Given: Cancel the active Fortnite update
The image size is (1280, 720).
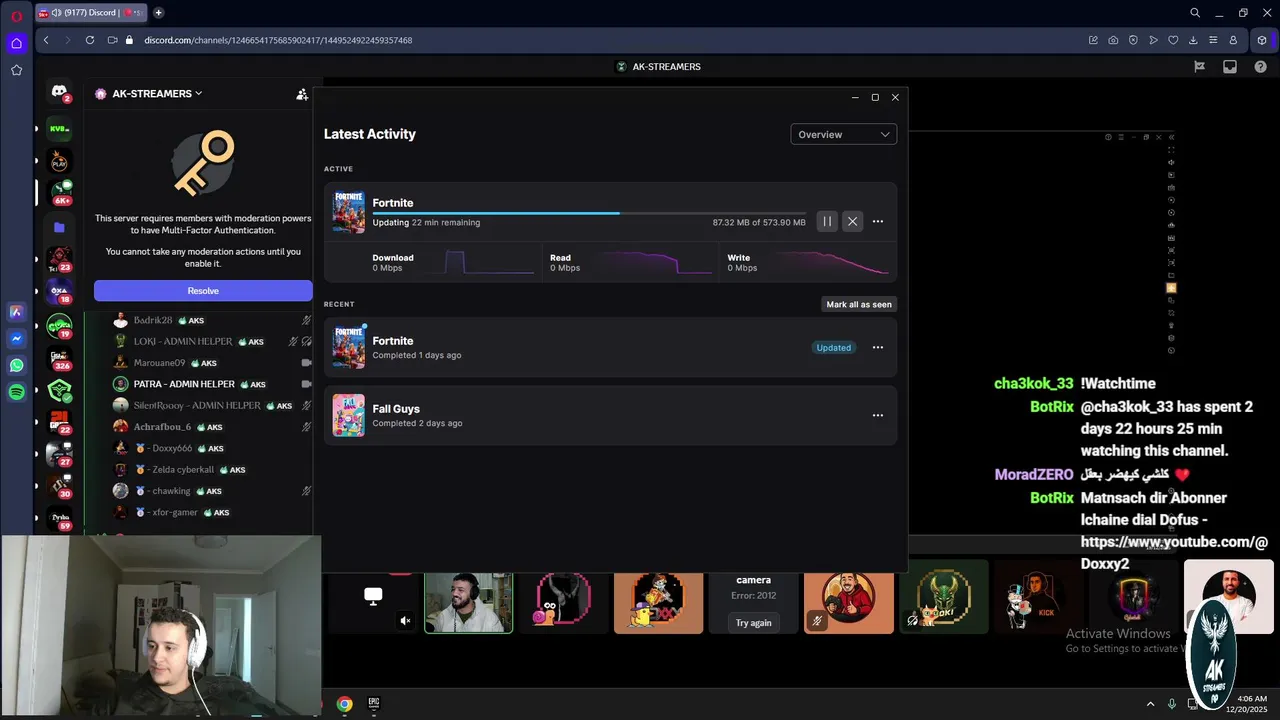Looking at the screenshot, I should [852, 222].
